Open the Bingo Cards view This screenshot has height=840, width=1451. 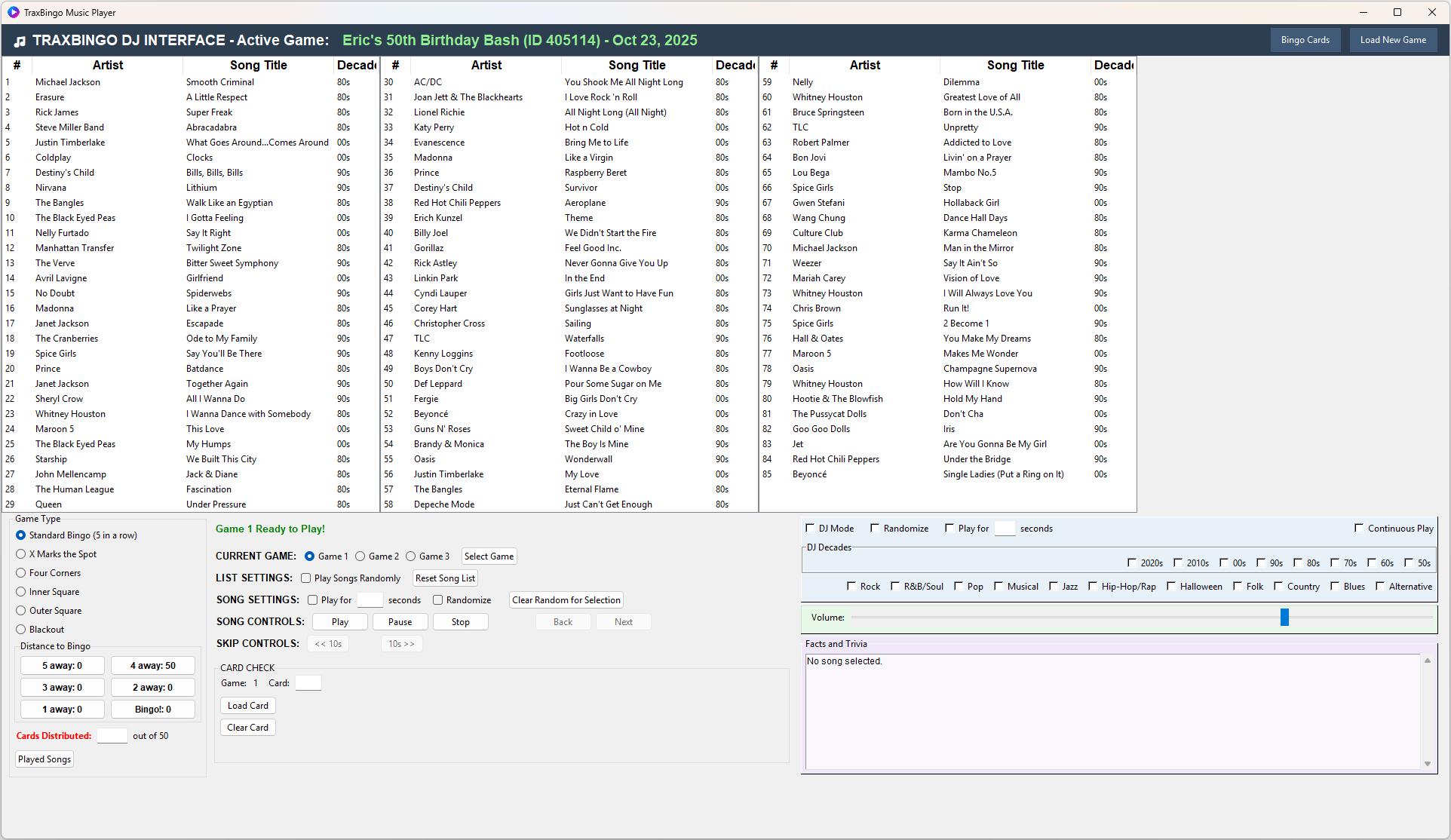pyautogui.click(x=1305, y=40)
